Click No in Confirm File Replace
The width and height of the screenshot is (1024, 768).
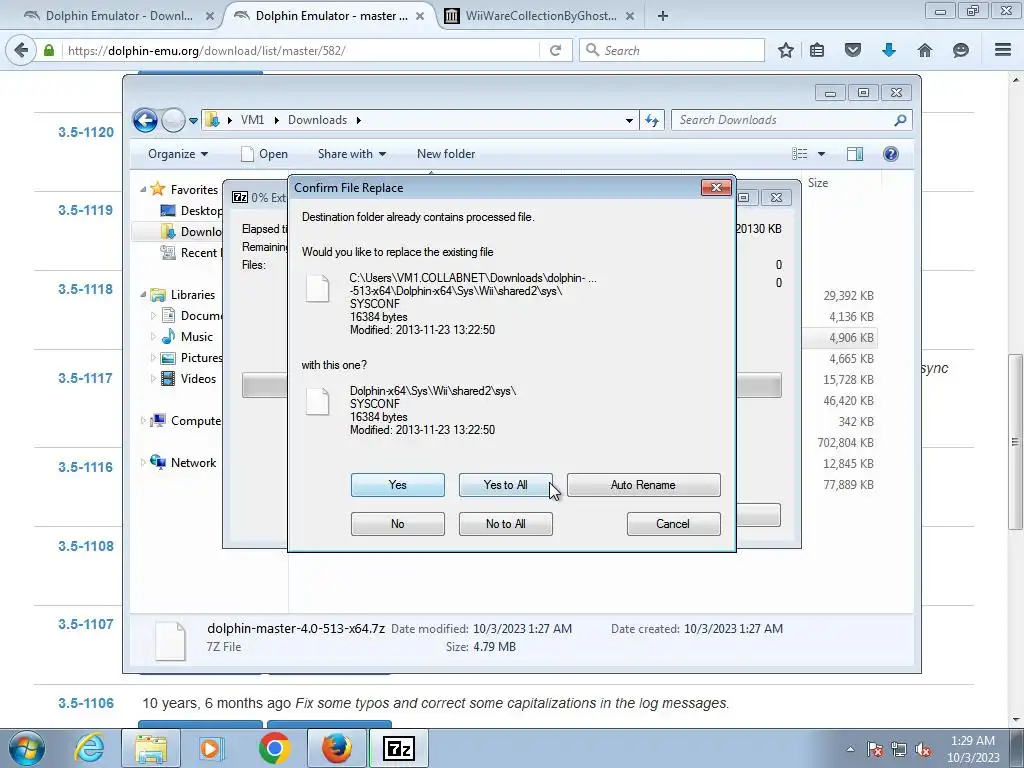pyautogui.click(x=397, y=524)
